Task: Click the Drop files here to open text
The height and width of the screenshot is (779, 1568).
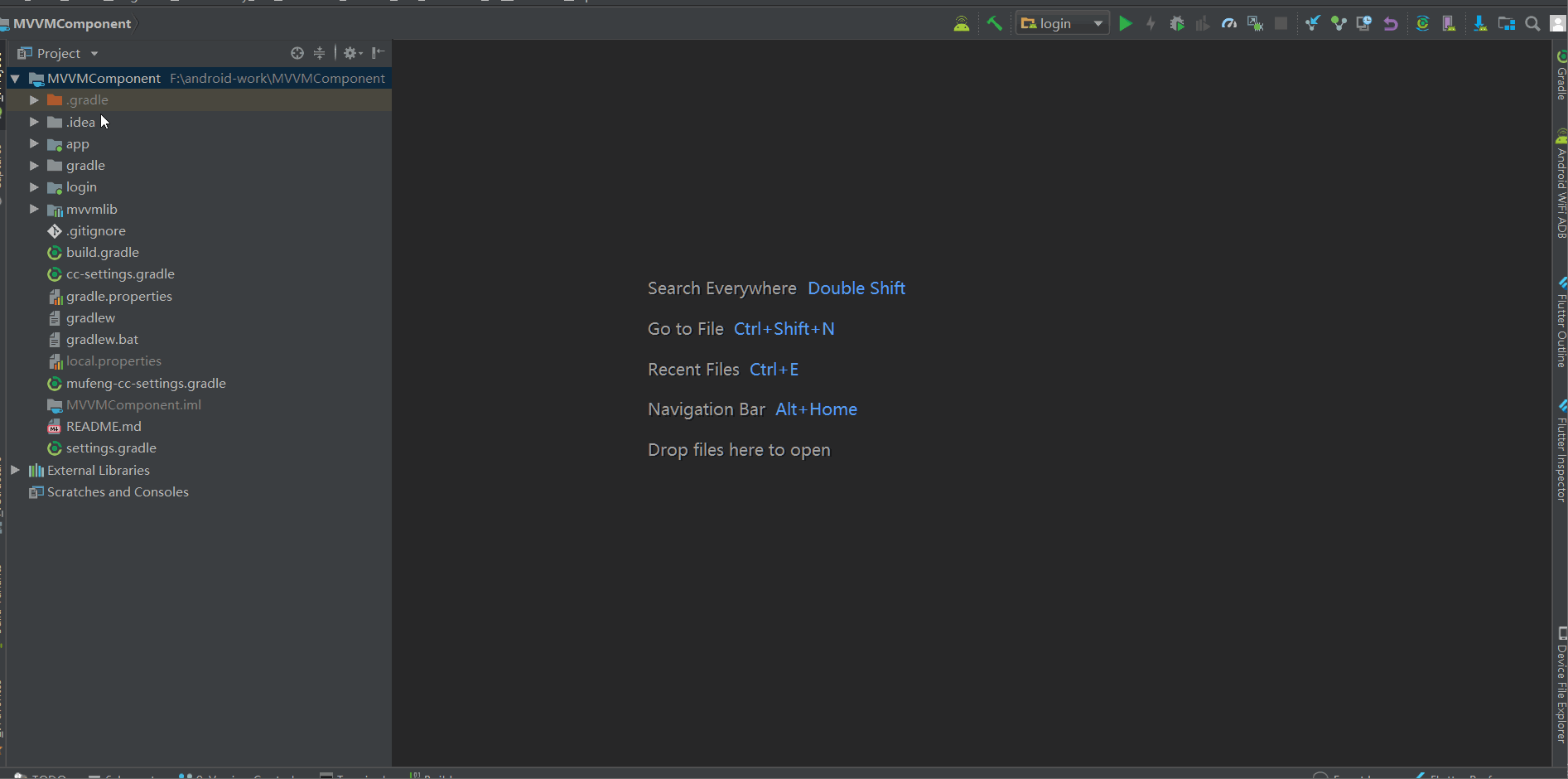Action: (x=739, y=450)
